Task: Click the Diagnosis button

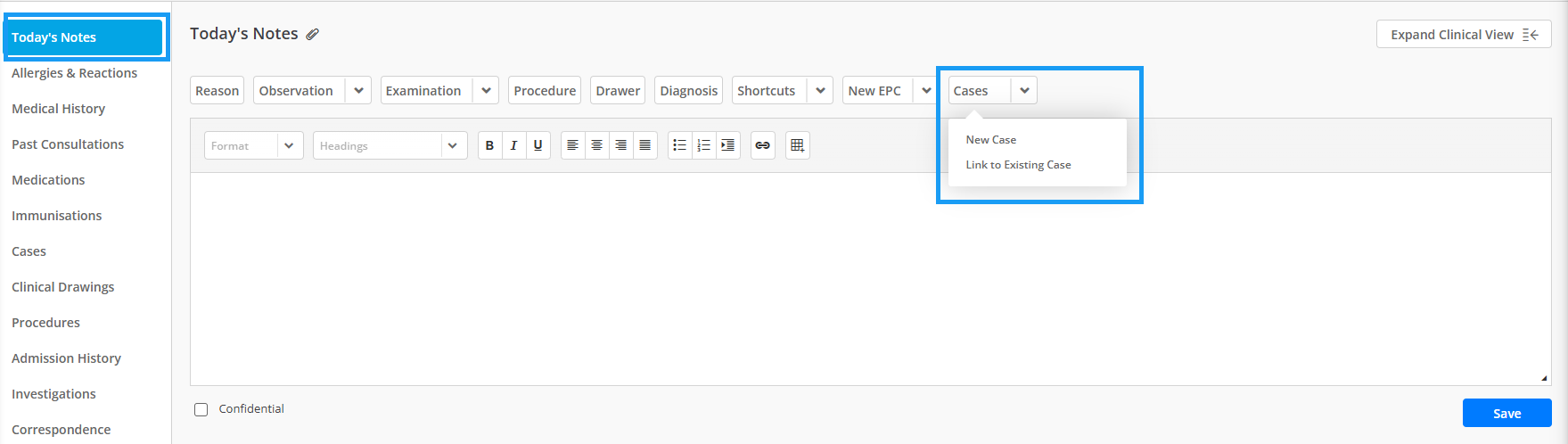Action: (x=688, y=90)
